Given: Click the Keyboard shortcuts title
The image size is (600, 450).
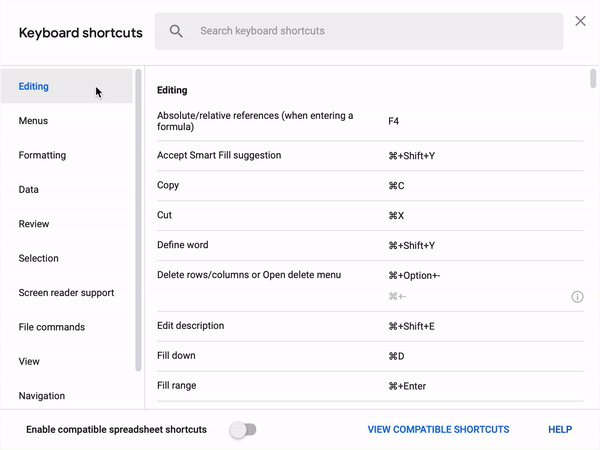Looking at the screenshot, I should pos(80,33).
